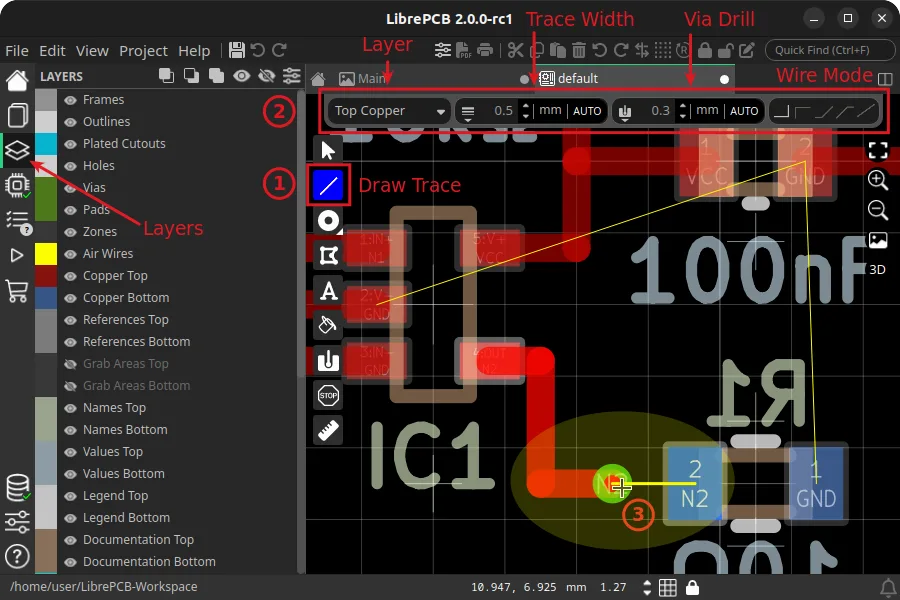Increase via drill with up stepper

[682, 105]
